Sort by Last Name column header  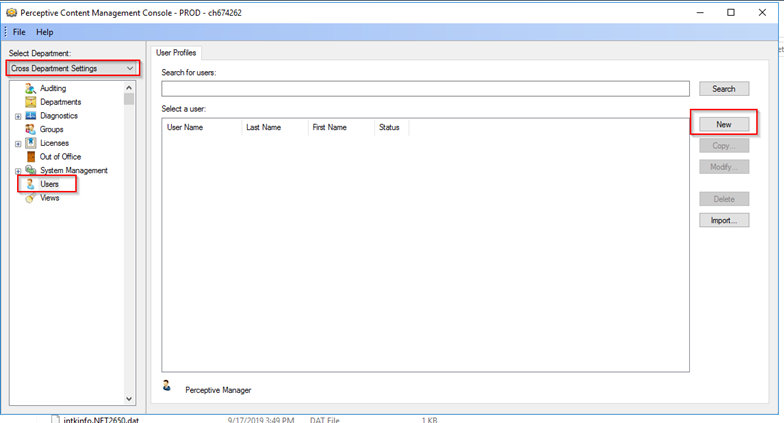point(274,128)
